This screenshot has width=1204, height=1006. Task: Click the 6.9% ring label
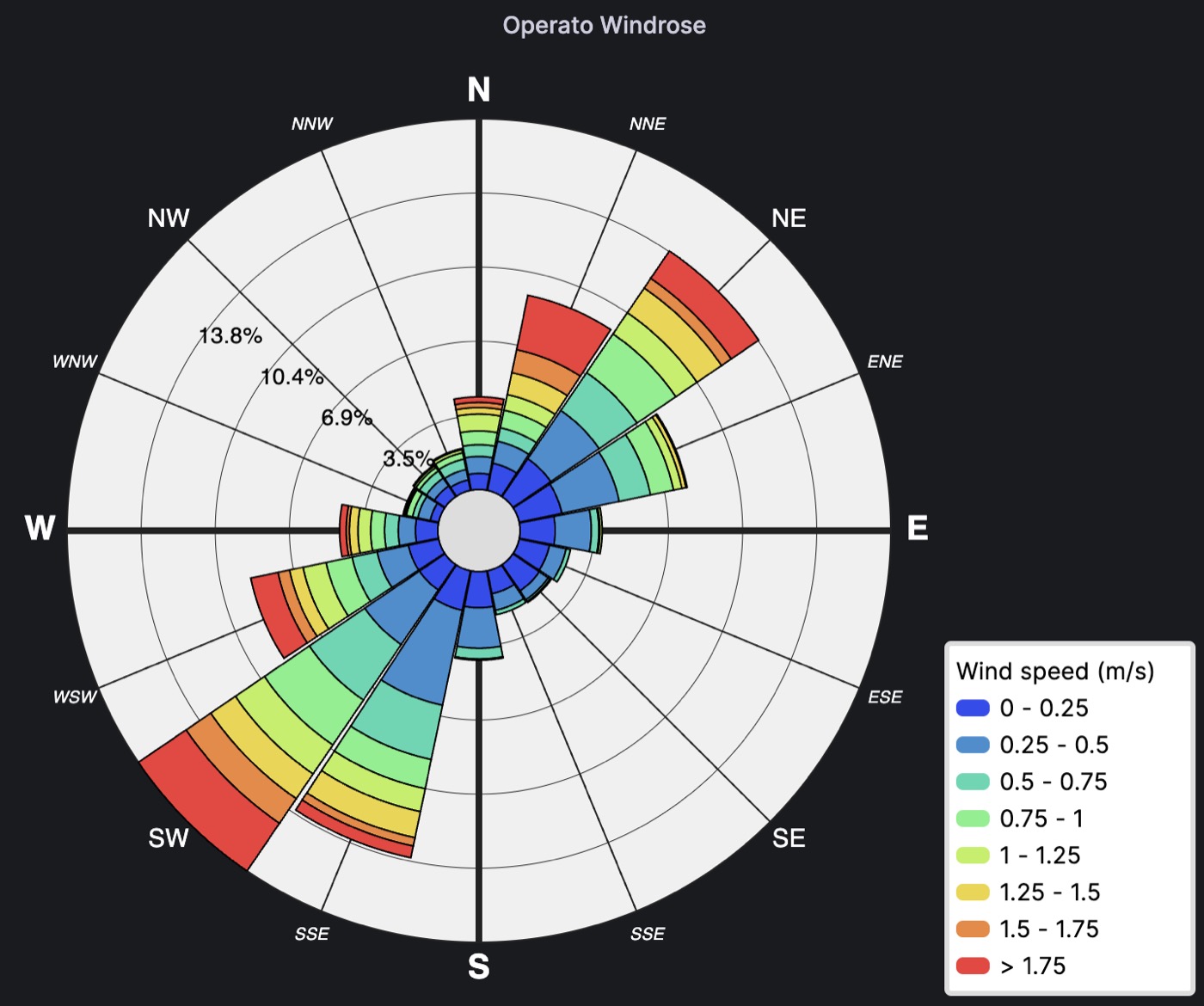coord(347,418)
